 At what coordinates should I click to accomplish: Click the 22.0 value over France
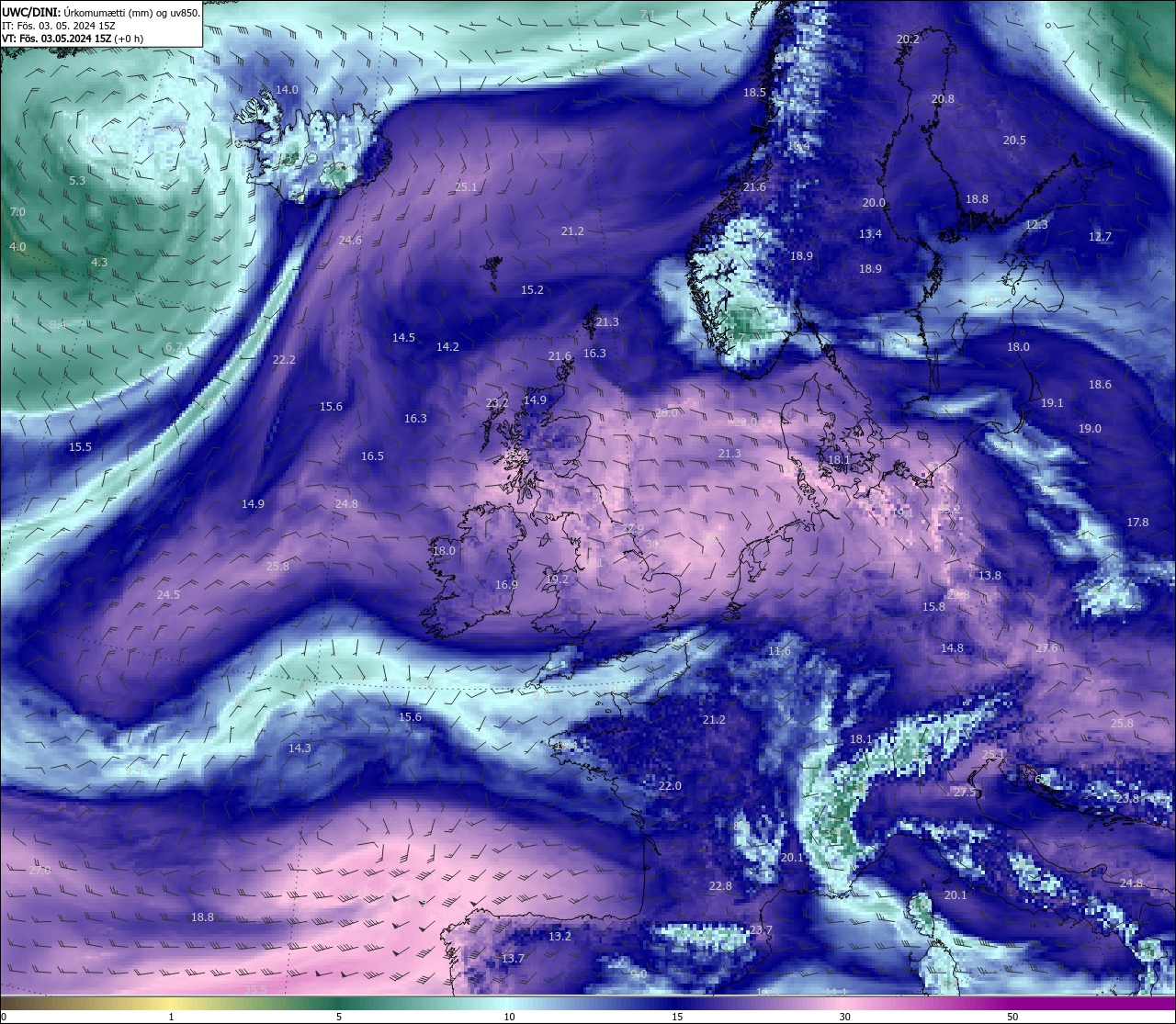pos(670,786)
